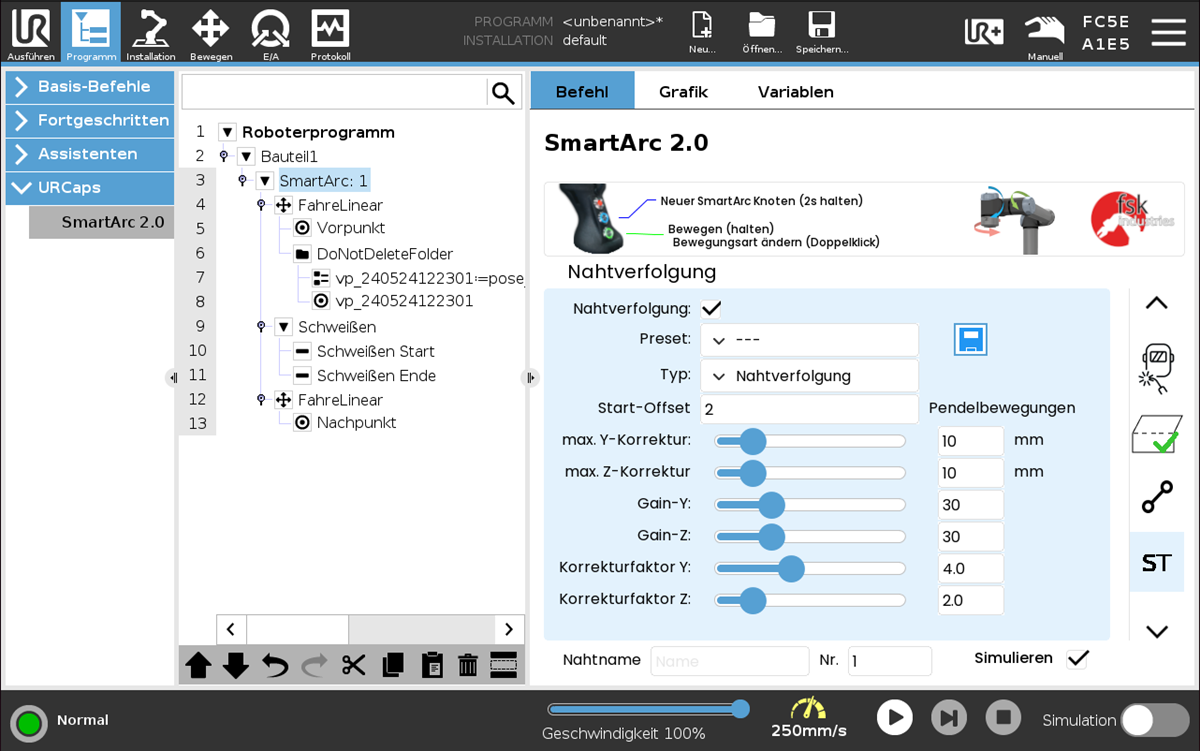
Task: Open the Installation view icon
Action: click(150, 33)
